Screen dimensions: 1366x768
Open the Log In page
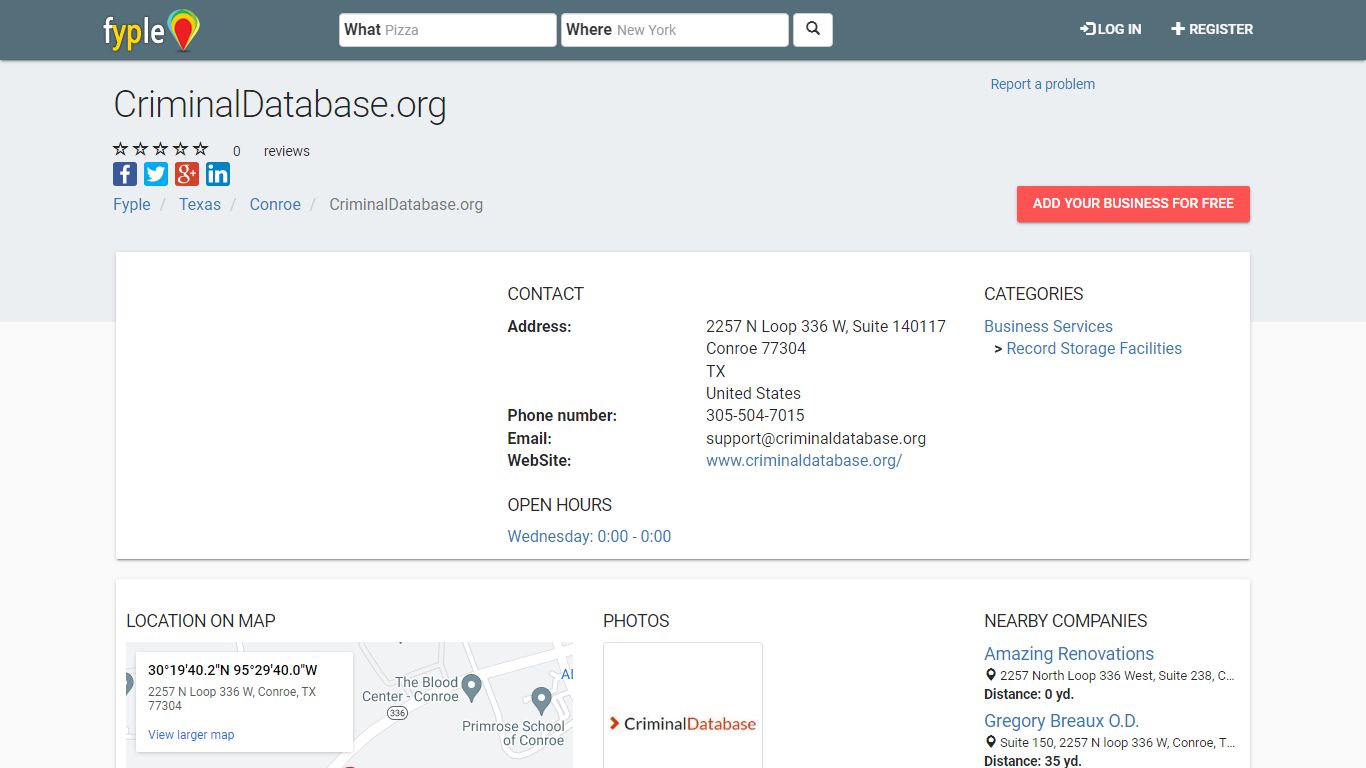tap(1111, 29)
